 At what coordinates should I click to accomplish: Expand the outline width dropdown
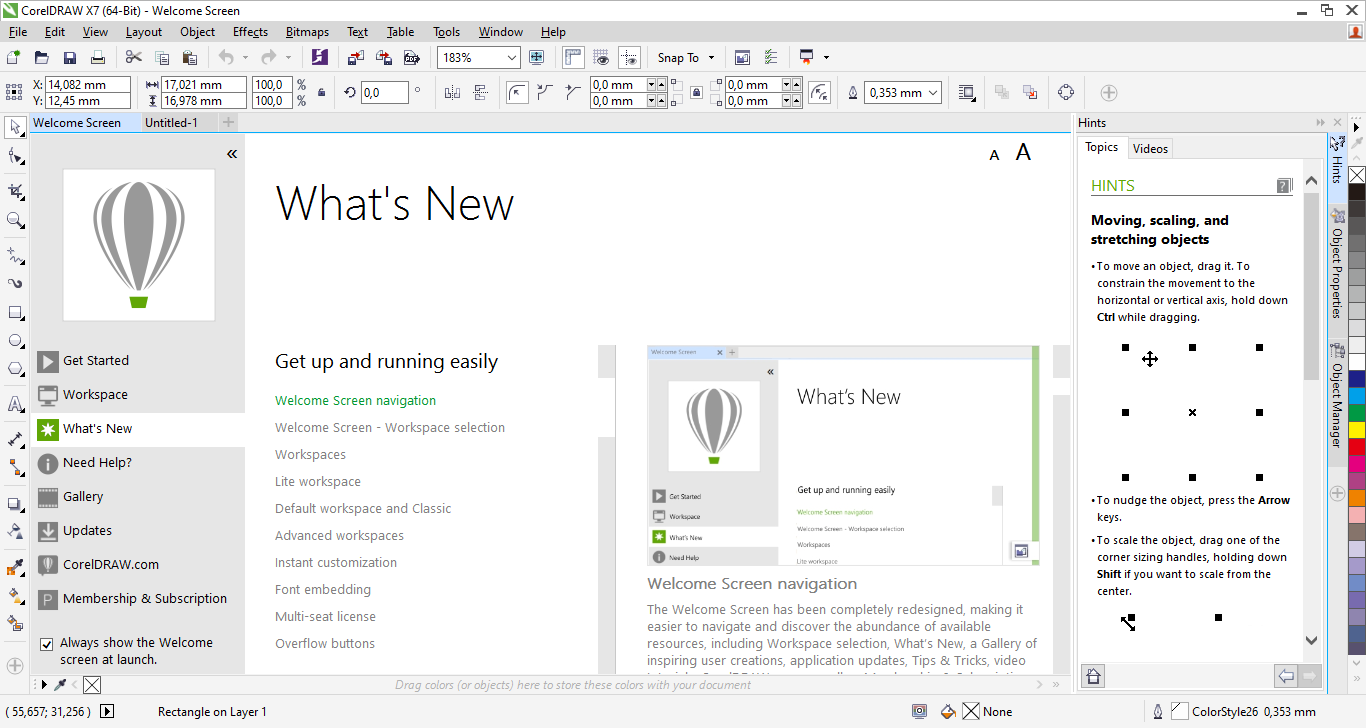point(932,93)
